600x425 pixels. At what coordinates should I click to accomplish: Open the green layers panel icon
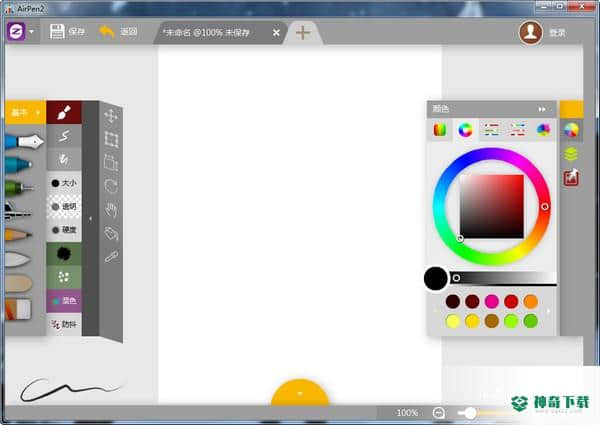tap(571, 155)
